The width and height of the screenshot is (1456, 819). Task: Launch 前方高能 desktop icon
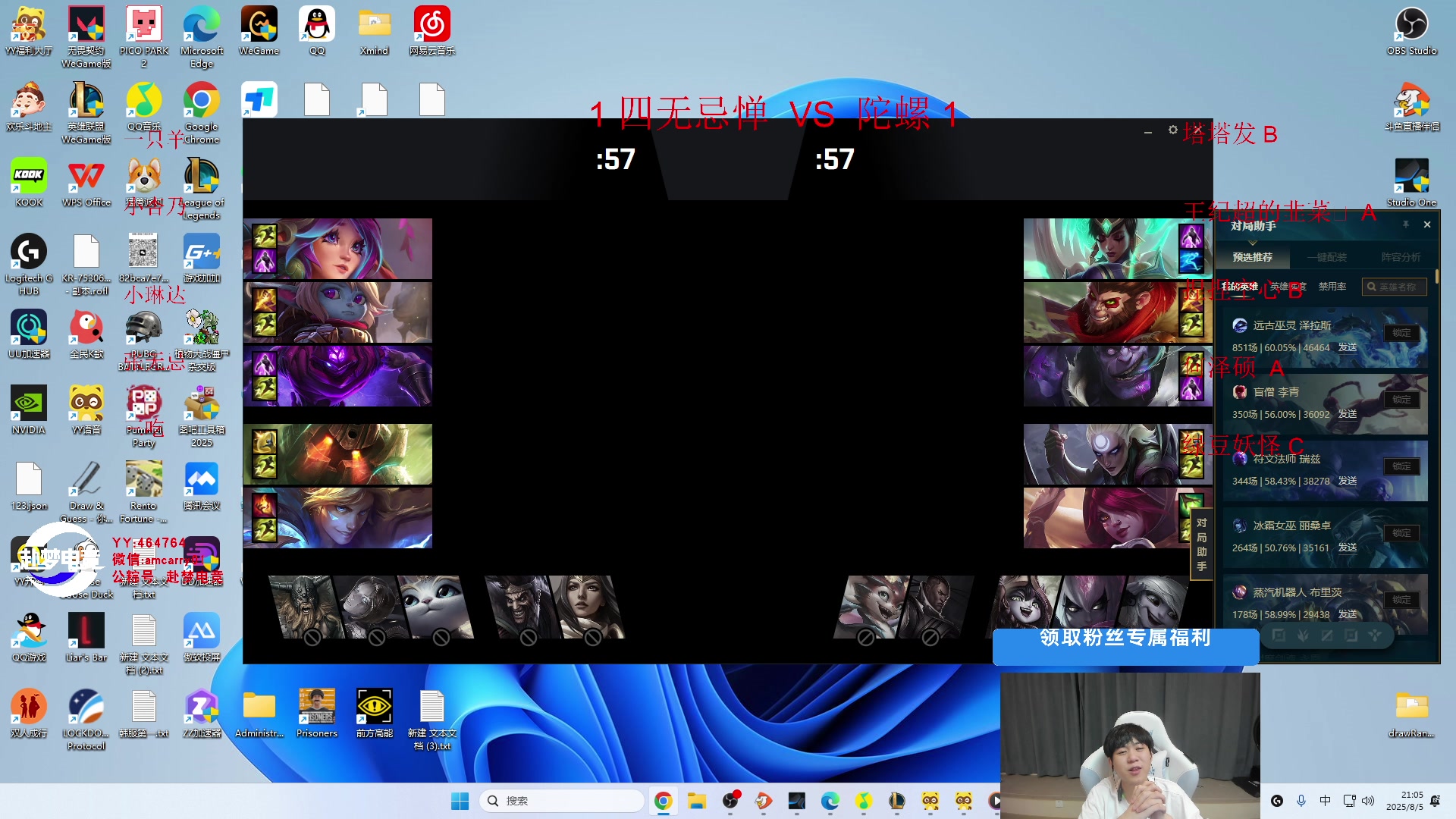point(375,713)
